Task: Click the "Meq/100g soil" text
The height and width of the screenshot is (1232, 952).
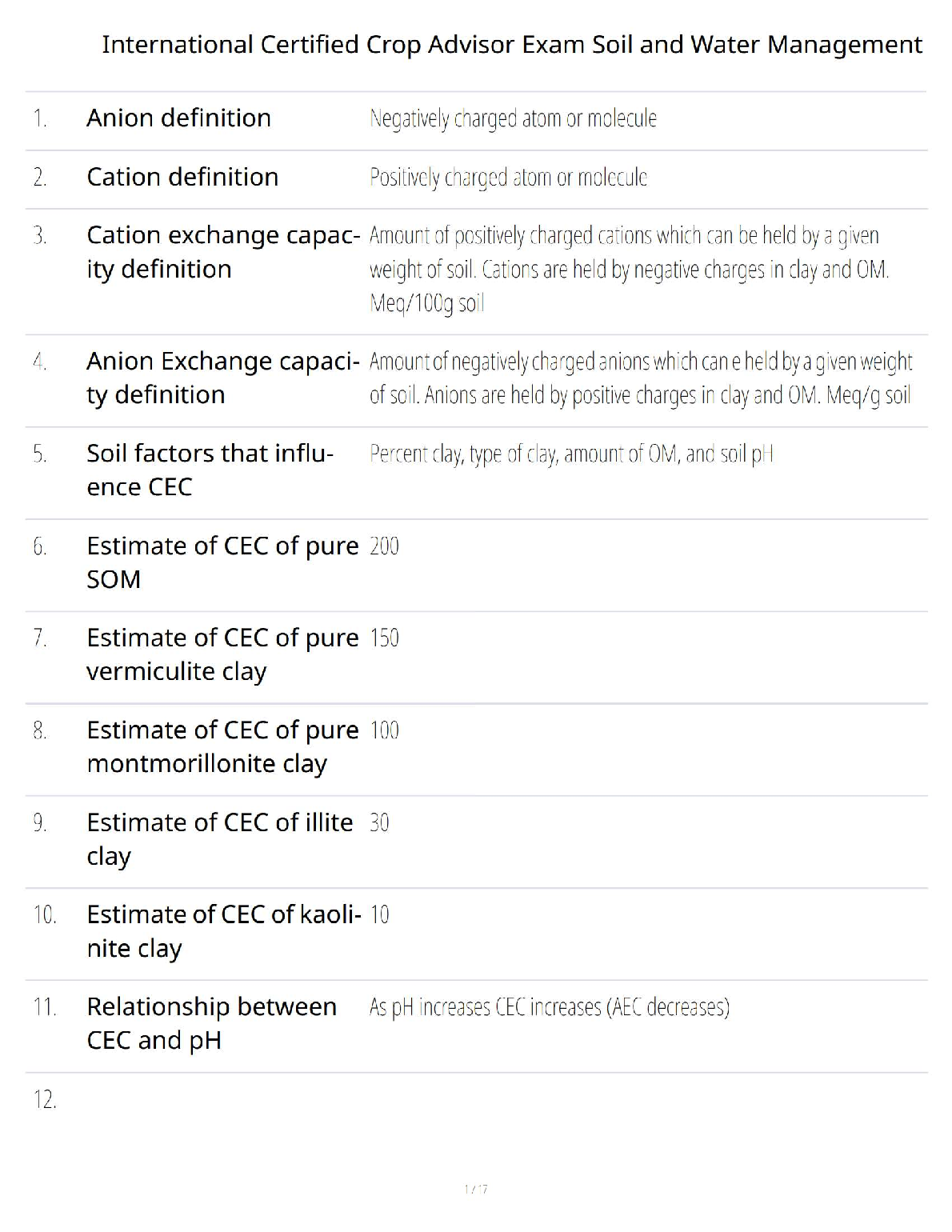Action: pyautogui.click(x=427, y=304)
